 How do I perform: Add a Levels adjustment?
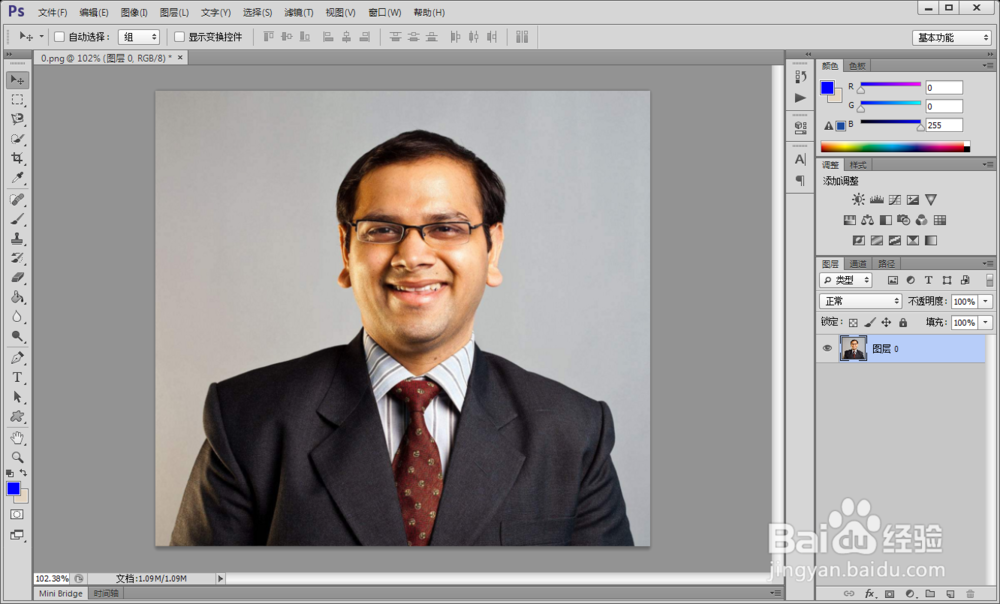pos(876,200)
